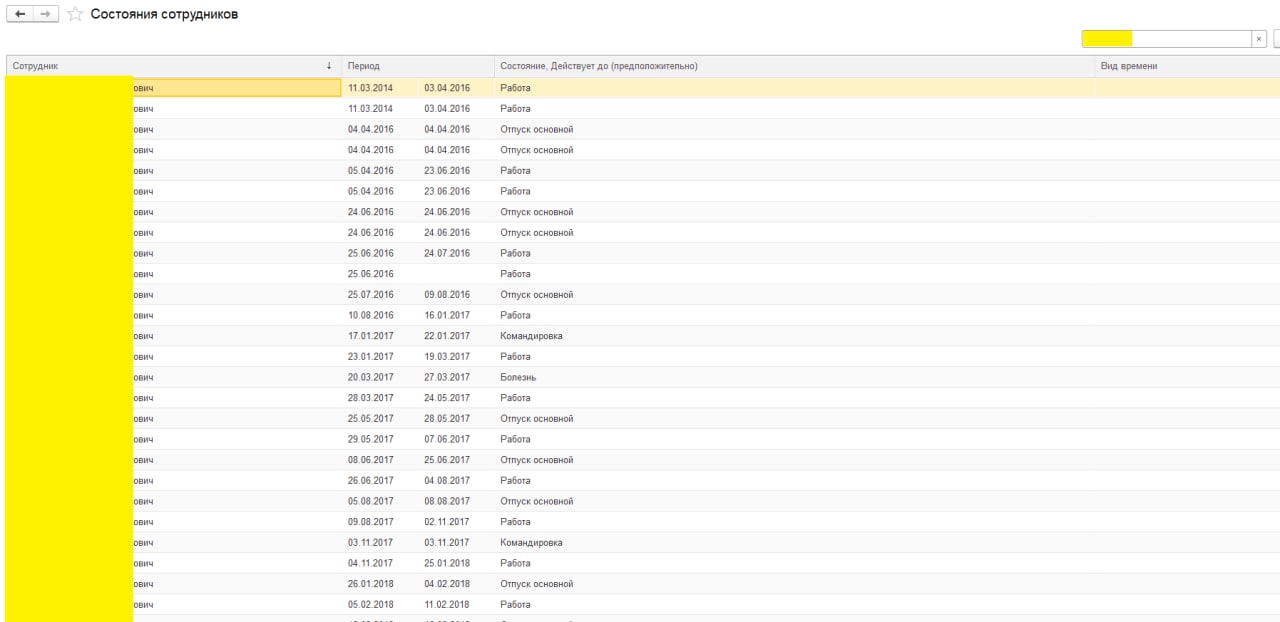Select the Командировка row starting 03.11.2017

[x=531, y=543]
